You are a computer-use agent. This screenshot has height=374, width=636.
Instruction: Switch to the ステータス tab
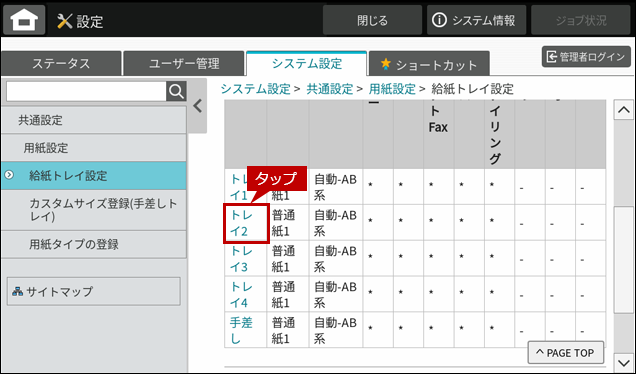click(x=61, y=64)
